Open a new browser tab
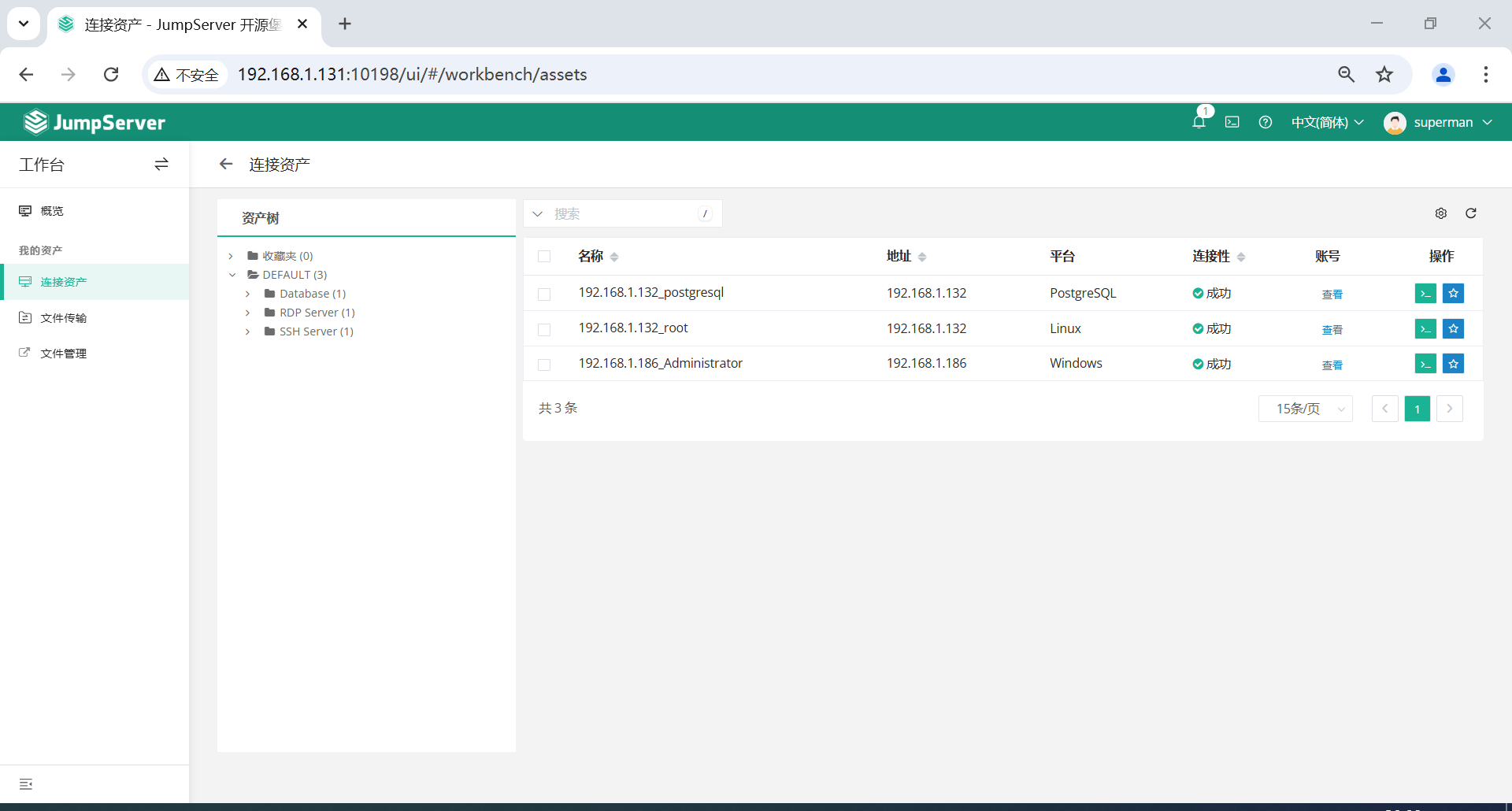The width and height of the screenshot is (1512, 811). click(x=345, y=24)
